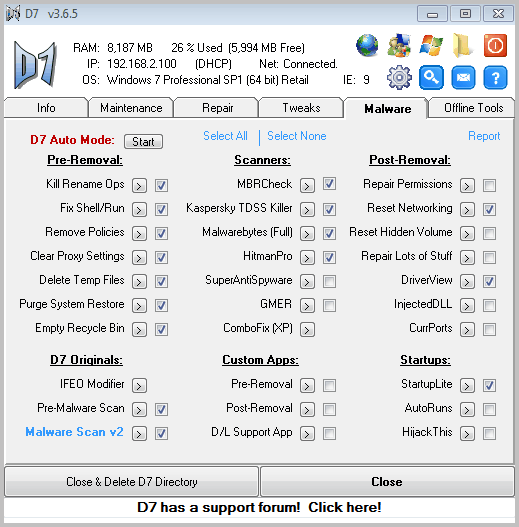Enable the Repair Lots of Stuff checkbox

click(x=489, y=257)
